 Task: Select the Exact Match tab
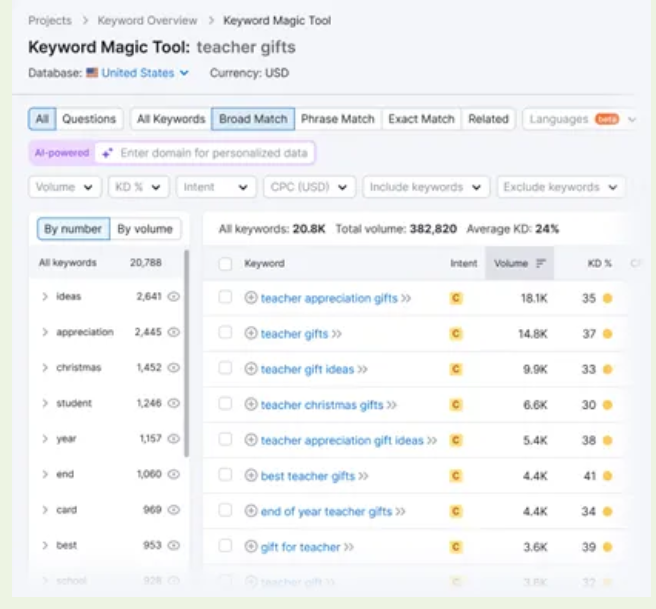pyautogui.click(x=421, y=119)
